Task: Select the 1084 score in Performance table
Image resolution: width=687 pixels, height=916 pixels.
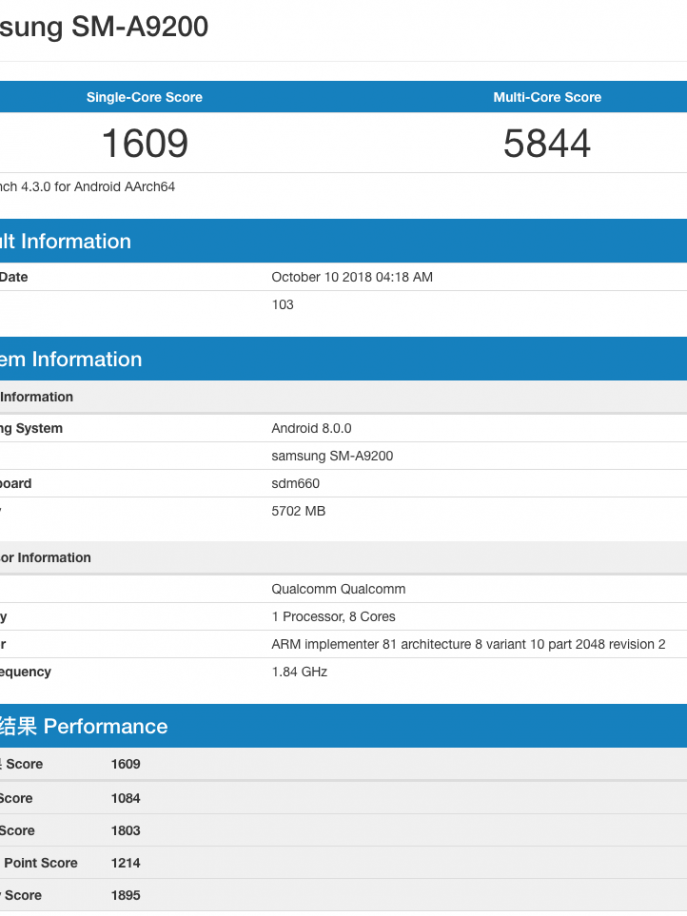Action: (126, 799)
